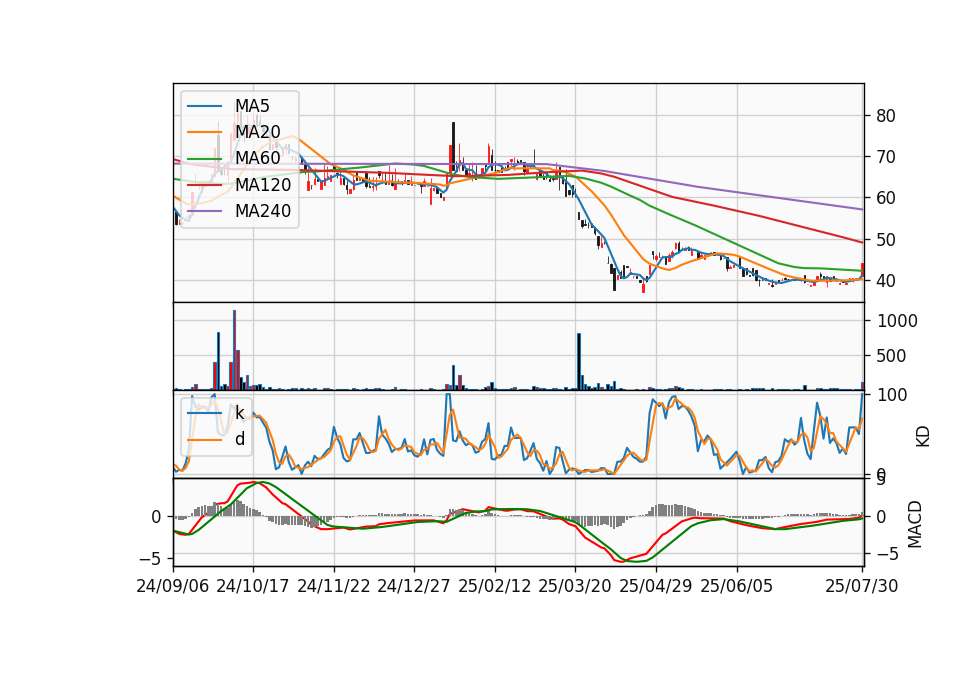Click the 25/07/30 date axis label

(862, 586)
